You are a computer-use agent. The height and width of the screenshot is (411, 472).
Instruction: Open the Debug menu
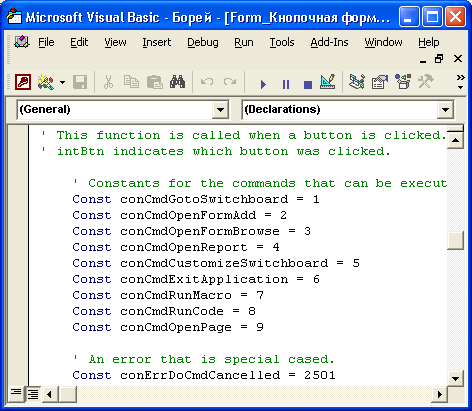point(203,42)
